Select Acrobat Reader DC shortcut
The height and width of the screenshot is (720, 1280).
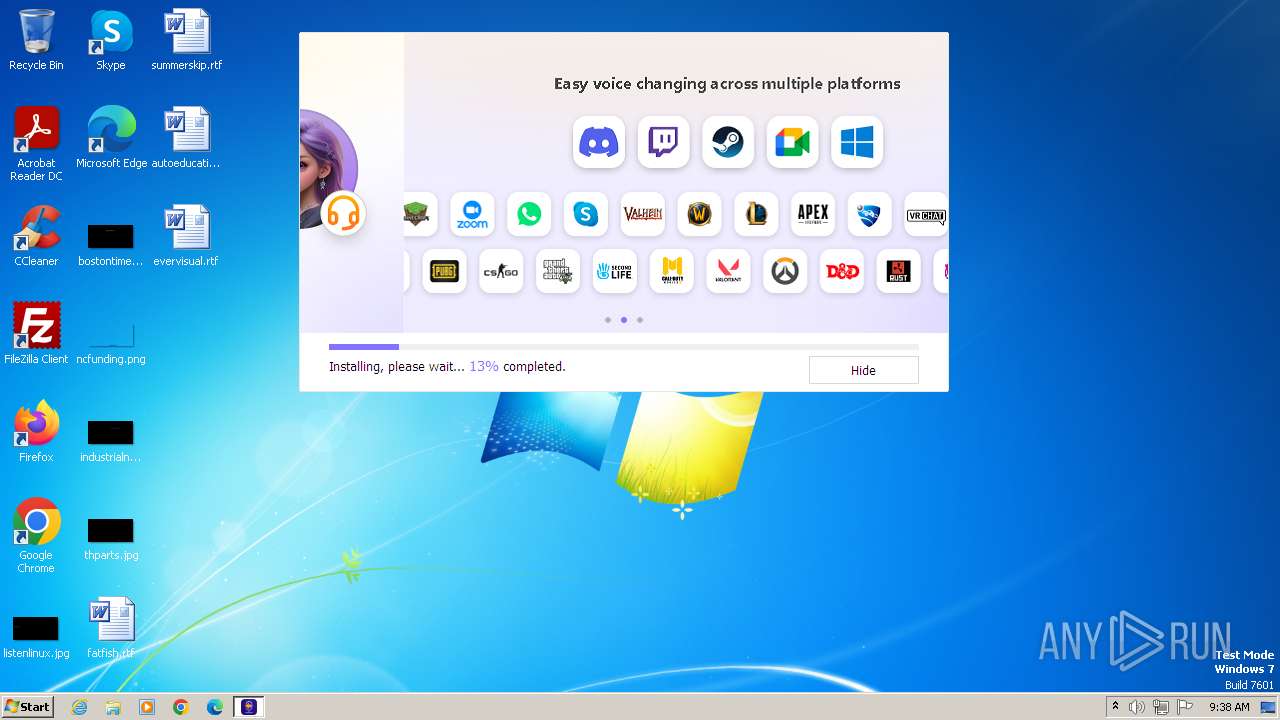36,144
